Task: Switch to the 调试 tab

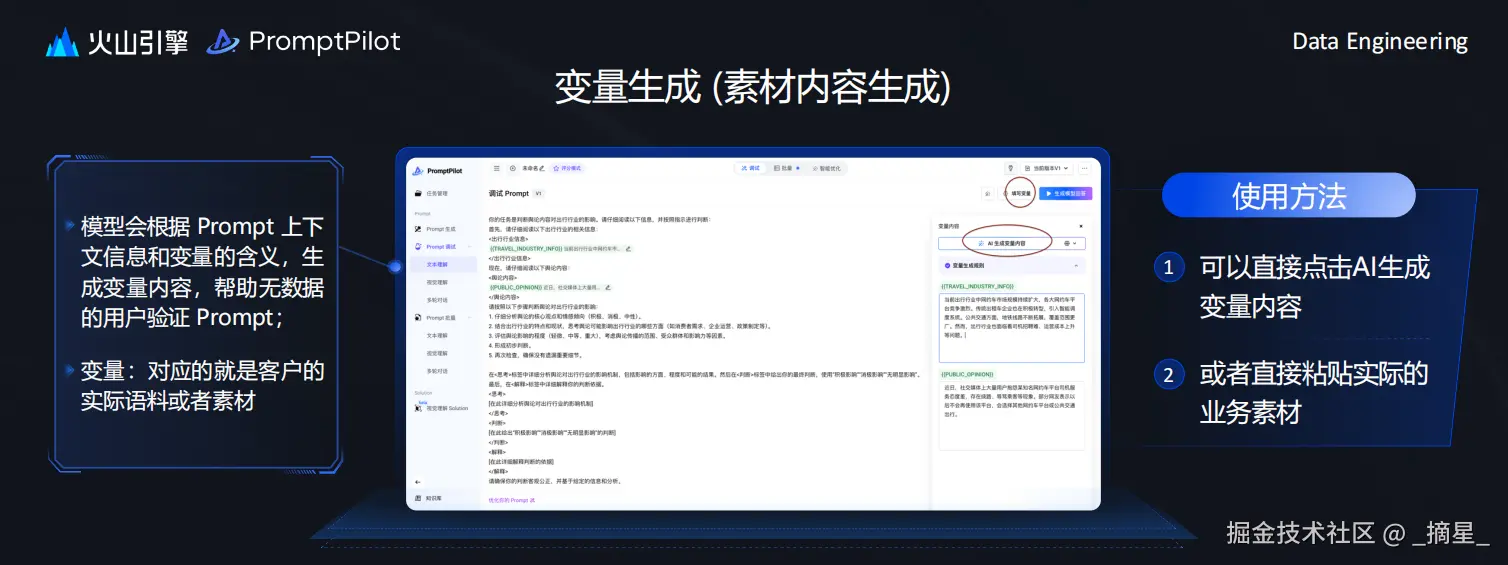Action: click(x=751, y=168)
